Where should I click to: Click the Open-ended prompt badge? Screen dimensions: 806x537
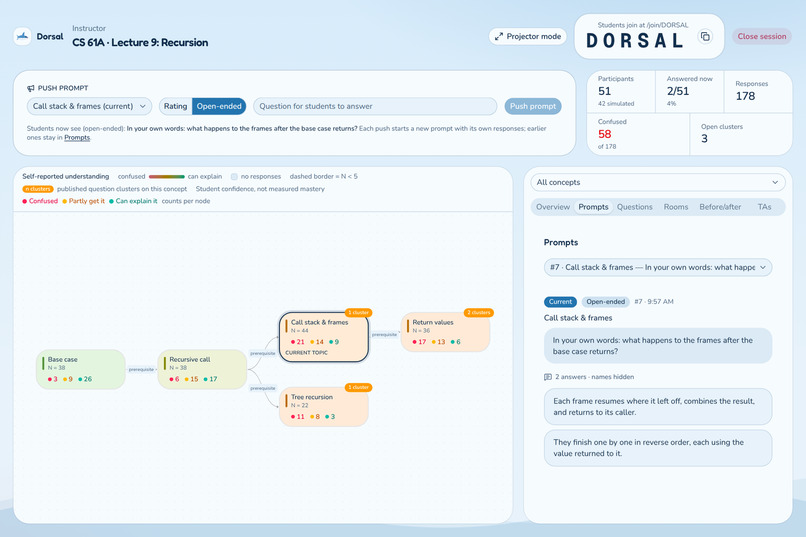click(606, 302)
